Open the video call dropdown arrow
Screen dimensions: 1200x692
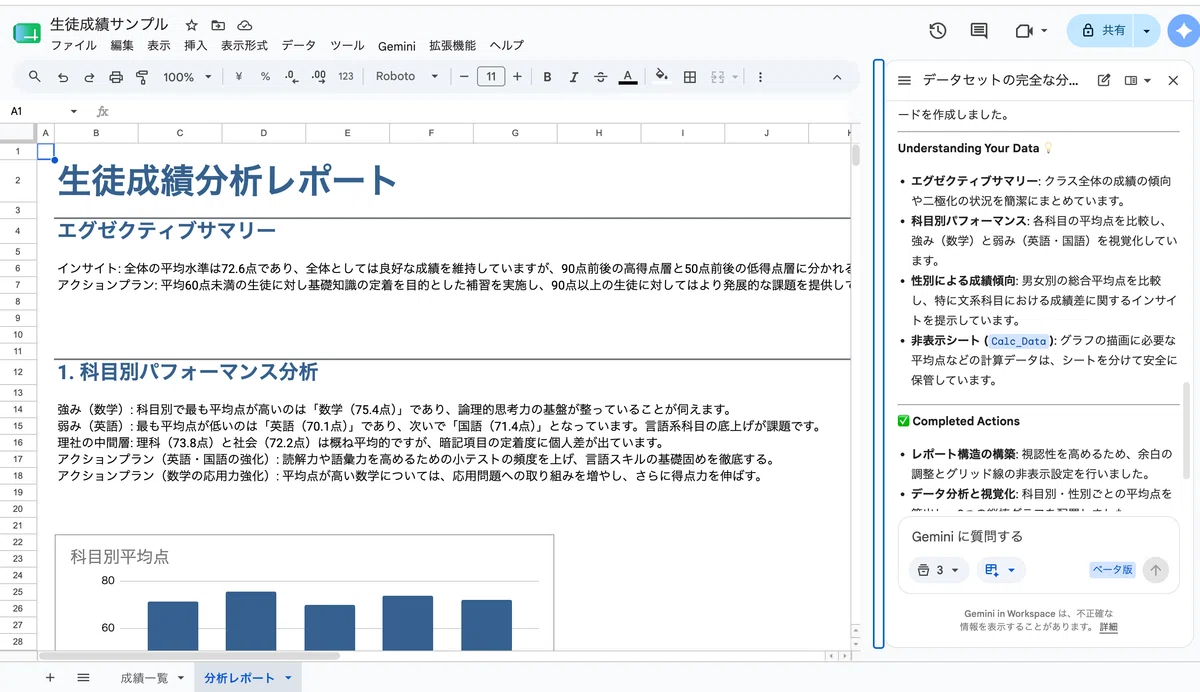1044,31
